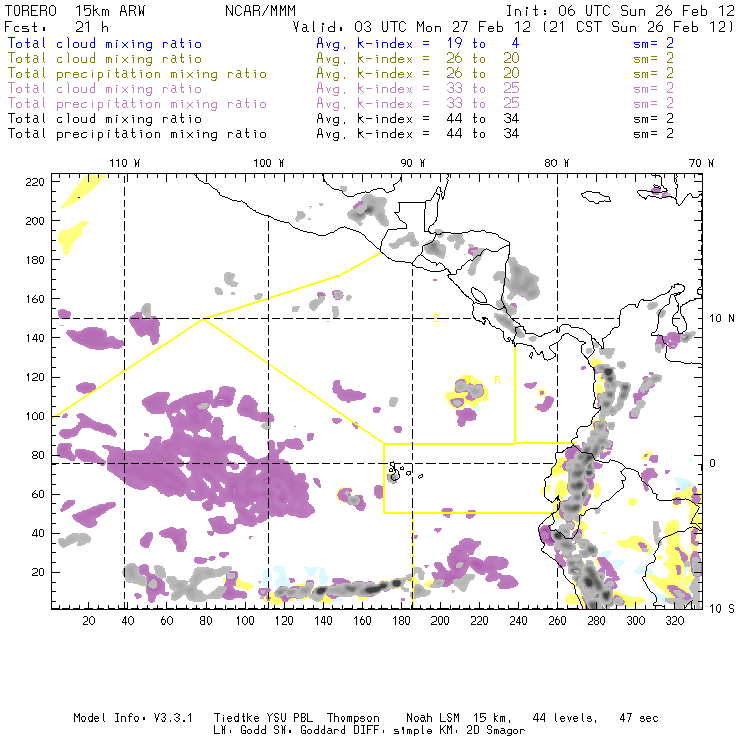Click "Model Info: V3.3.1" footer text
The height and width of the screenshot is (740, 740).
coord(133,718)
